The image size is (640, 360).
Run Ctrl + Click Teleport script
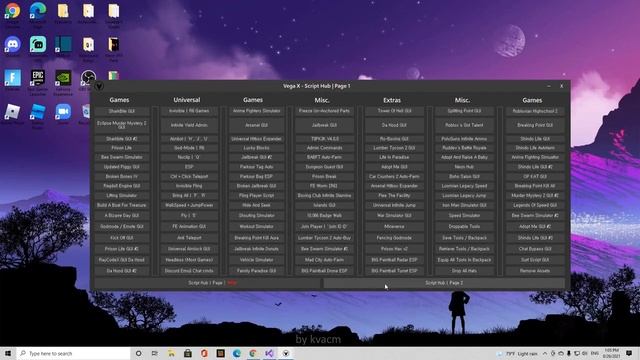(189, 177)
